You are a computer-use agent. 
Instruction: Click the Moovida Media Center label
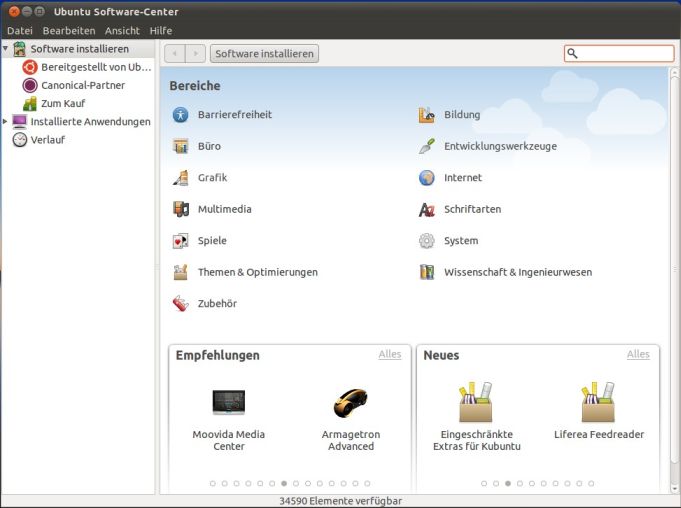coord(228,440)
